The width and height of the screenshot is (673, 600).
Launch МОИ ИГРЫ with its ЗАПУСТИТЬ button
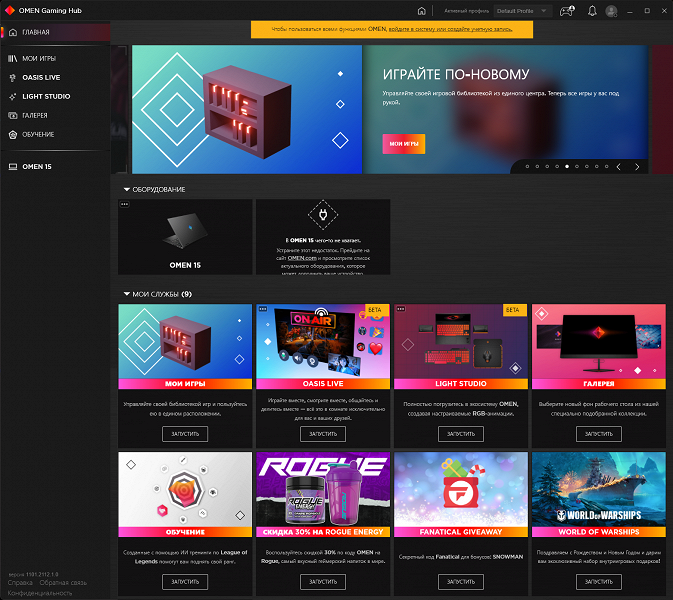click(x=185, y=434)
